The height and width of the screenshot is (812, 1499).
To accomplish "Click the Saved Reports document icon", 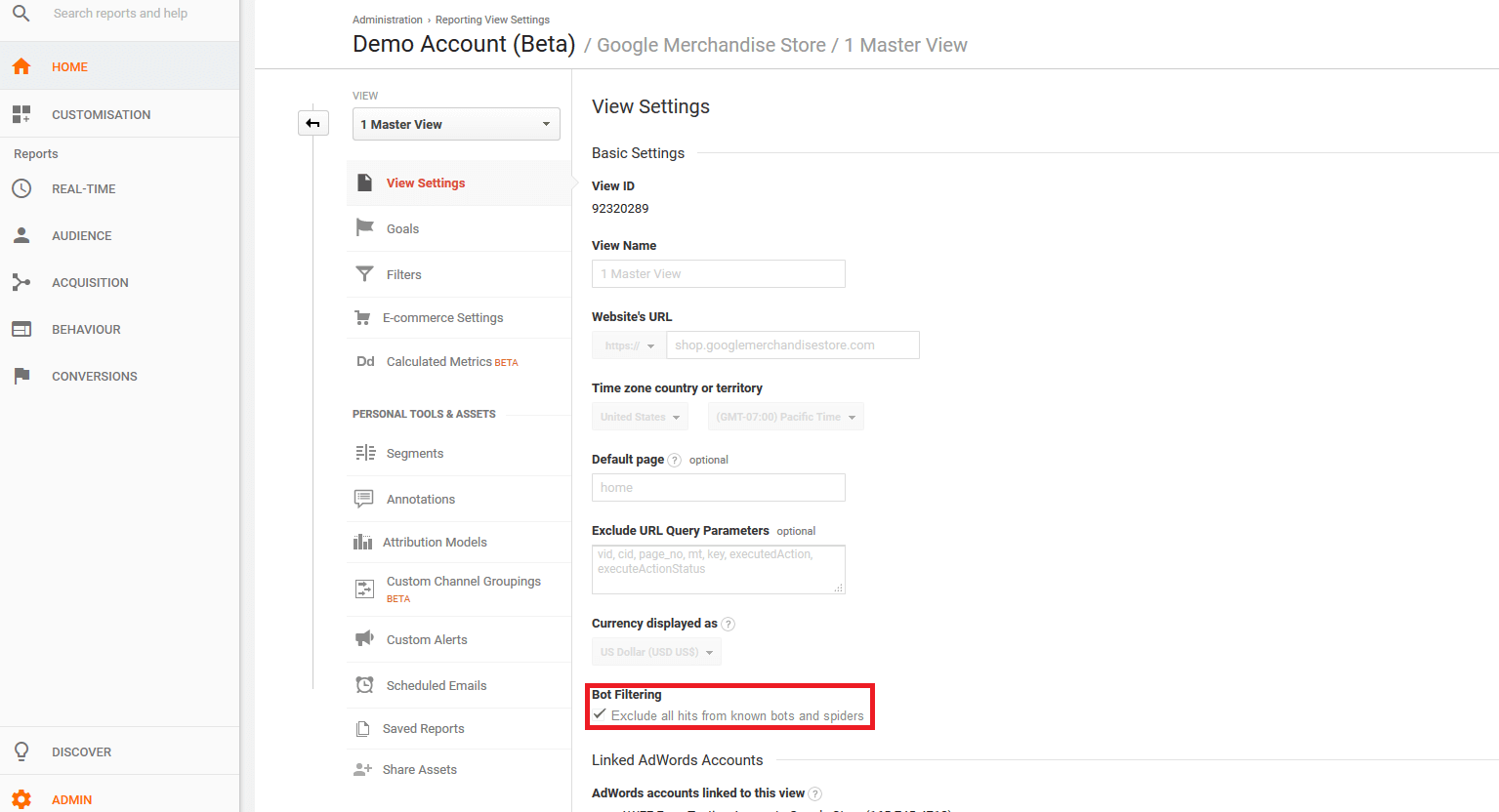I will [x=362, y=728].
